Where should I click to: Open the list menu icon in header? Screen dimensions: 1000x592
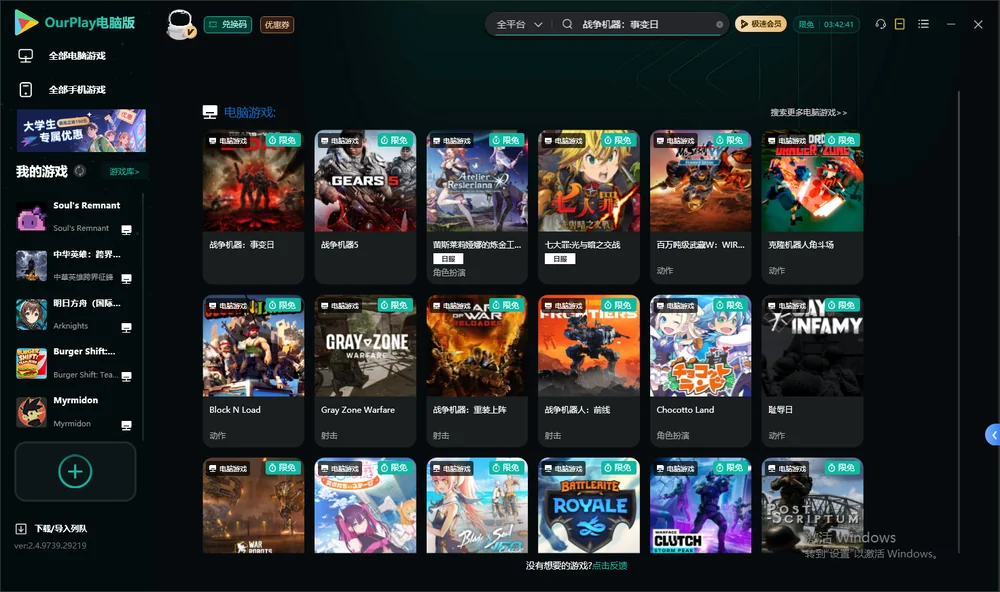[923, 24]
